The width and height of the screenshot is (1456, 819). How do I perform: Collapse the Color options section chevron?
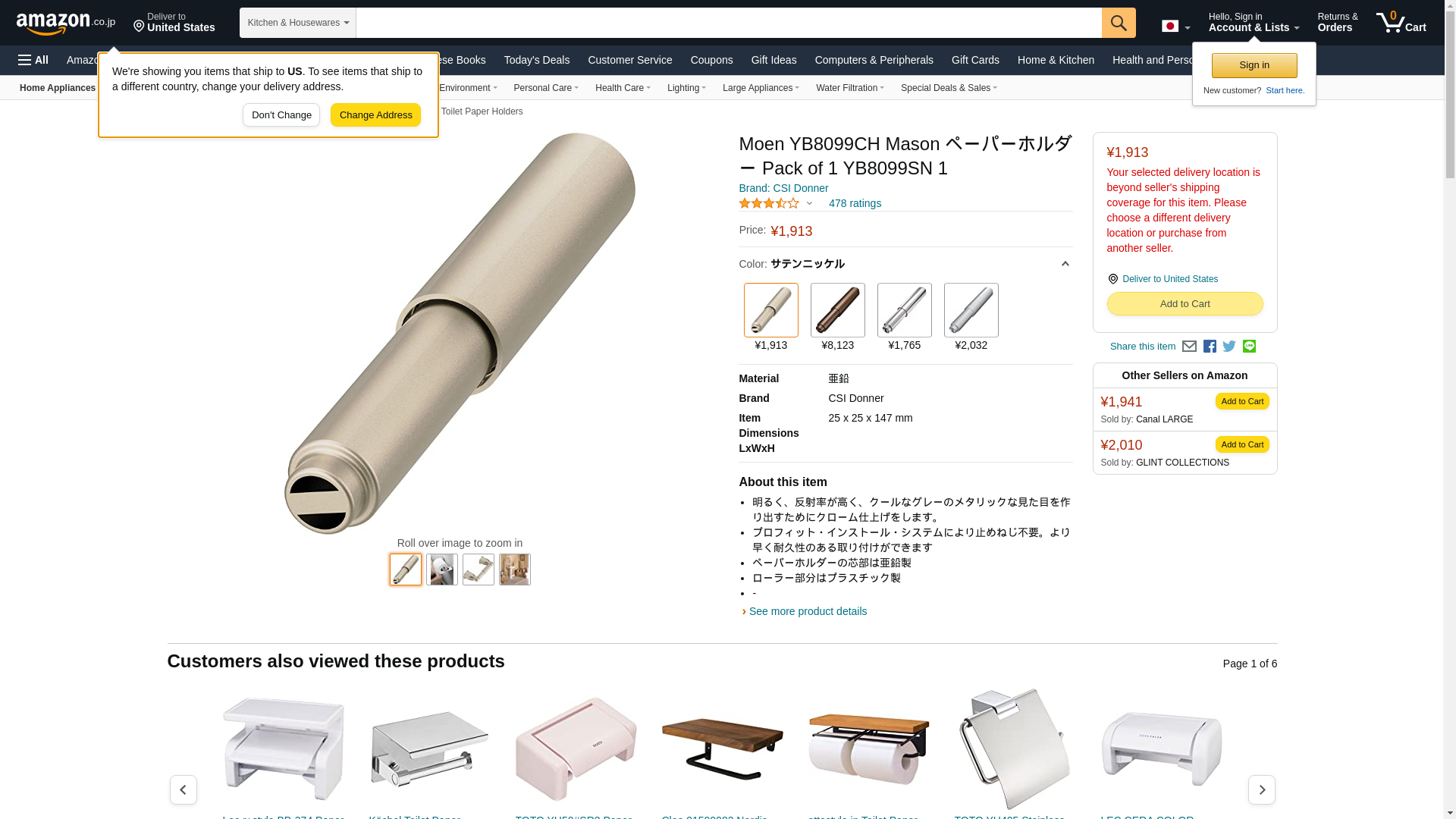[1065, 264]
